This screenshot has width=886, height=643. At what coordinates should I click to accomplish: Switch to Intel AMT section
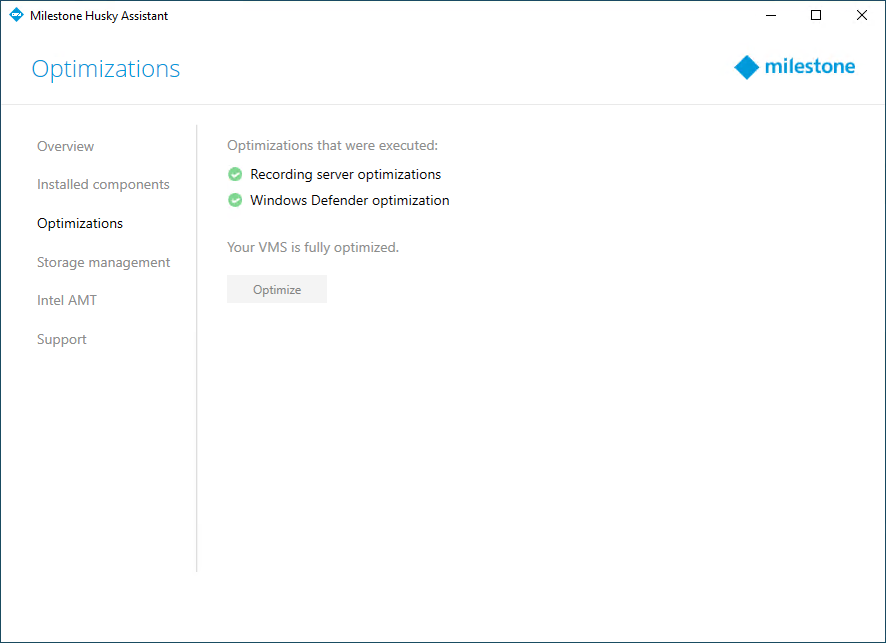(67, 301)
